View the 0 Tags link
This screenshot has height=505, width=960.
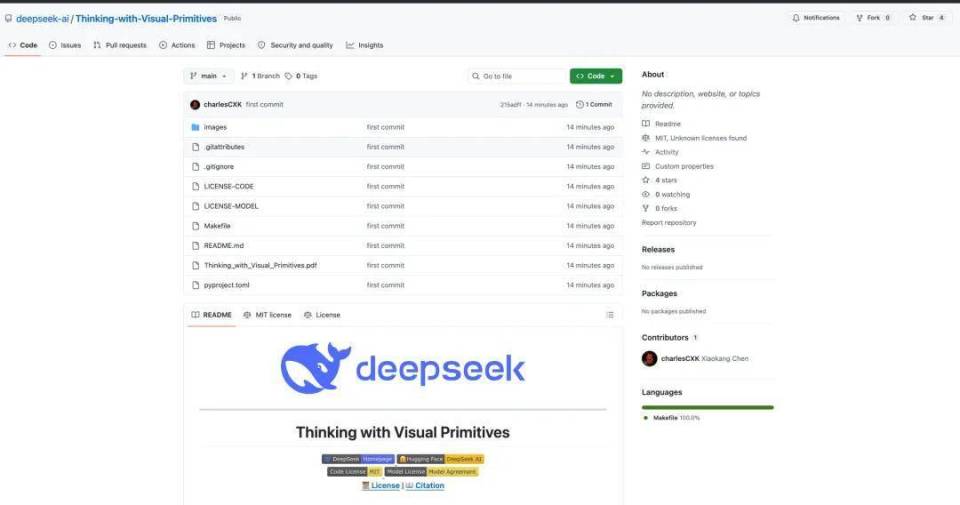click(x=301, y=76)
